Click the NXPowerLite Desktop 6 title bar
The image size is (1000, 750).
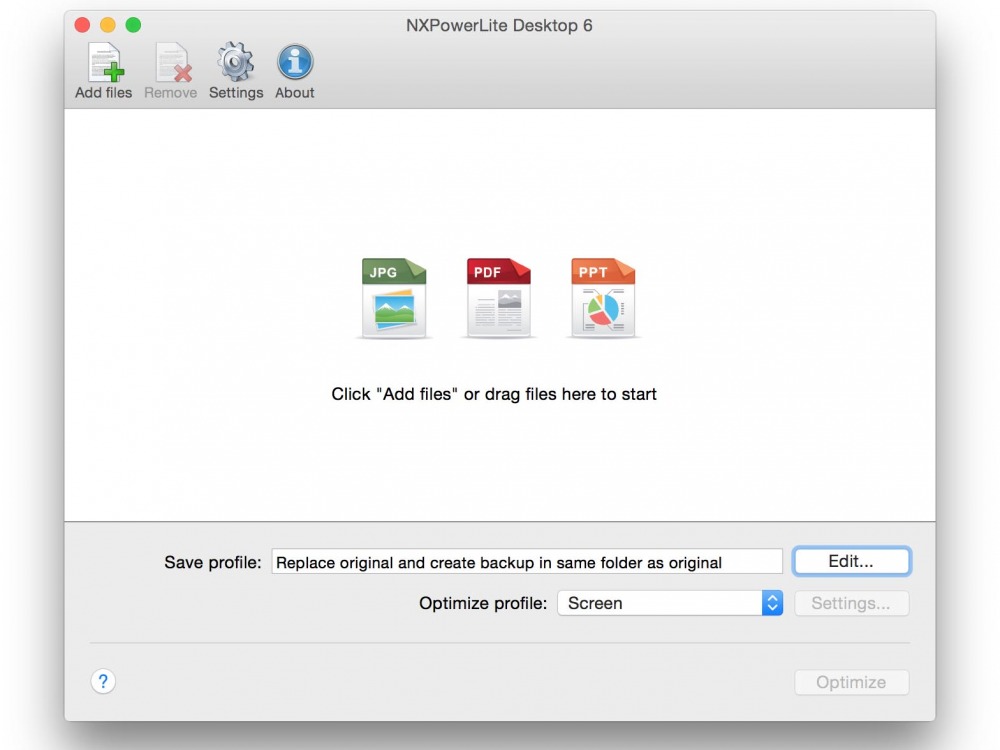tap(499, 25)
